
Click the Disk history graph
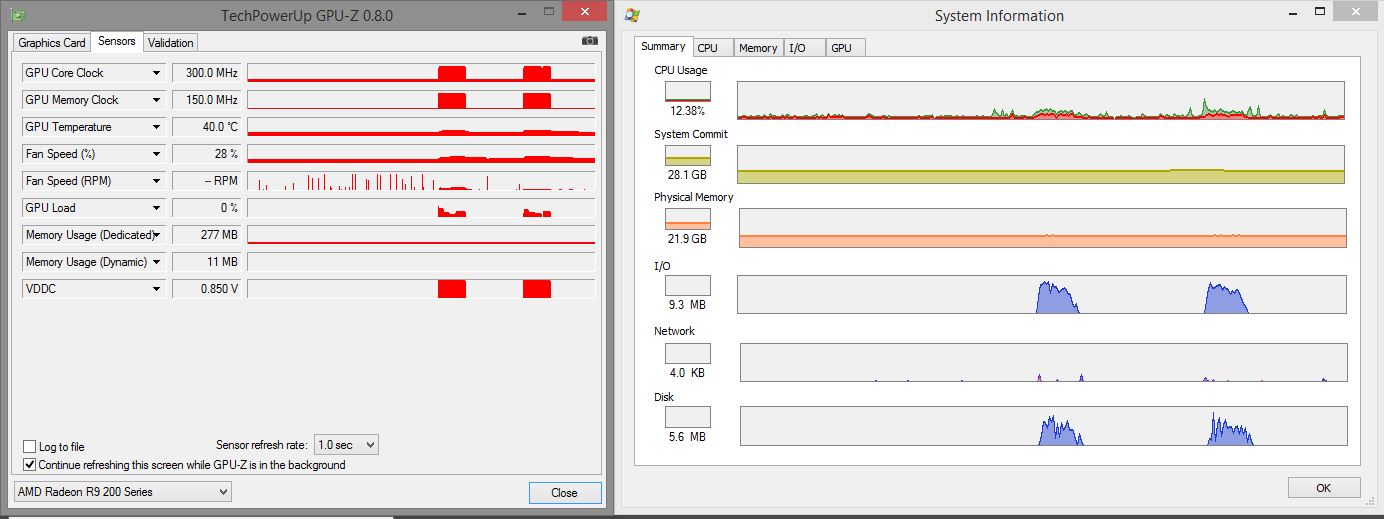pyautogui.click(x=1043, y=426)
